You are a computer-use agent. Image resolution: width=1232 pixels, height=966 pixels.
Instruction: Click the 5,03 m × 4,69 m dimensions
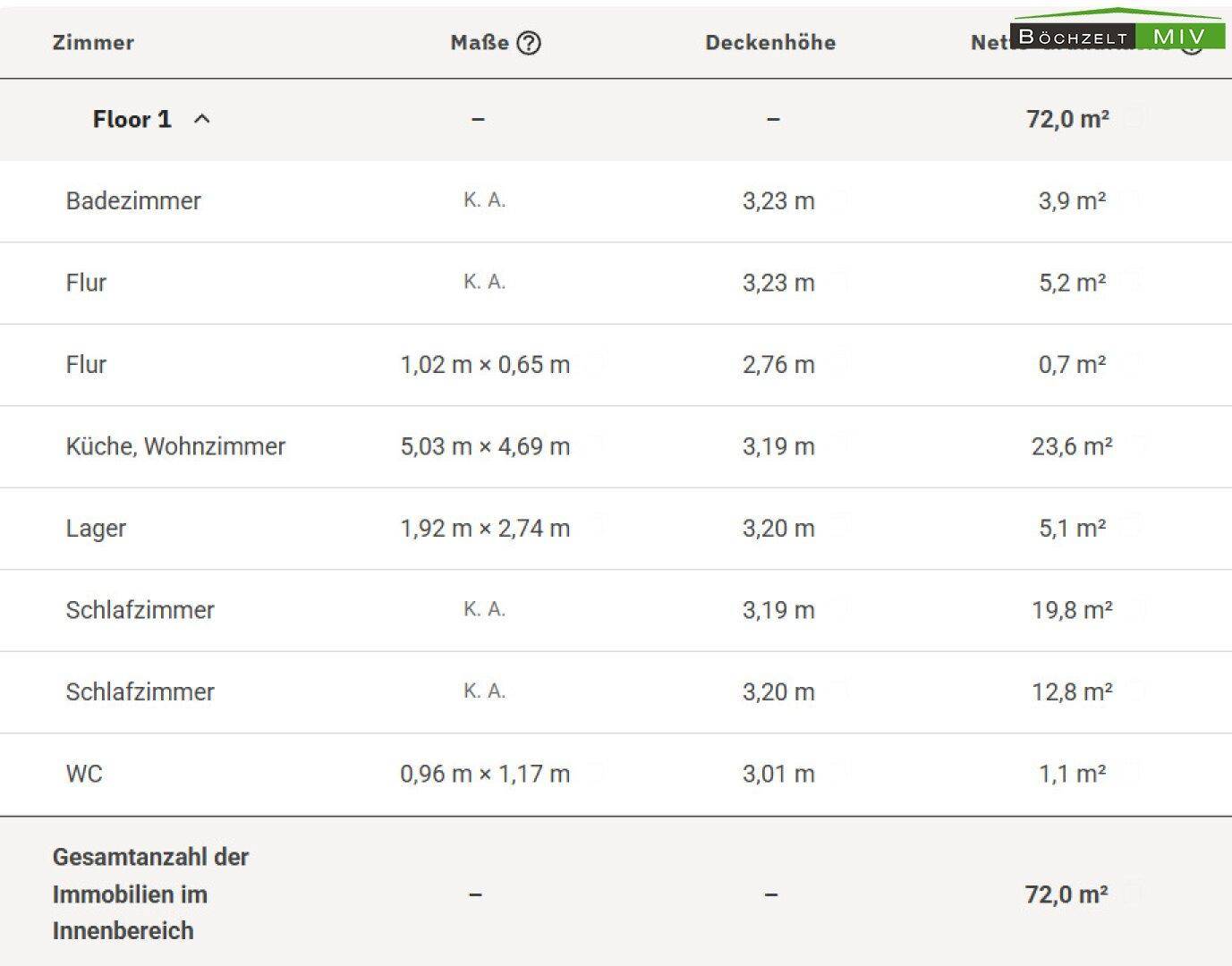[485, 446]
